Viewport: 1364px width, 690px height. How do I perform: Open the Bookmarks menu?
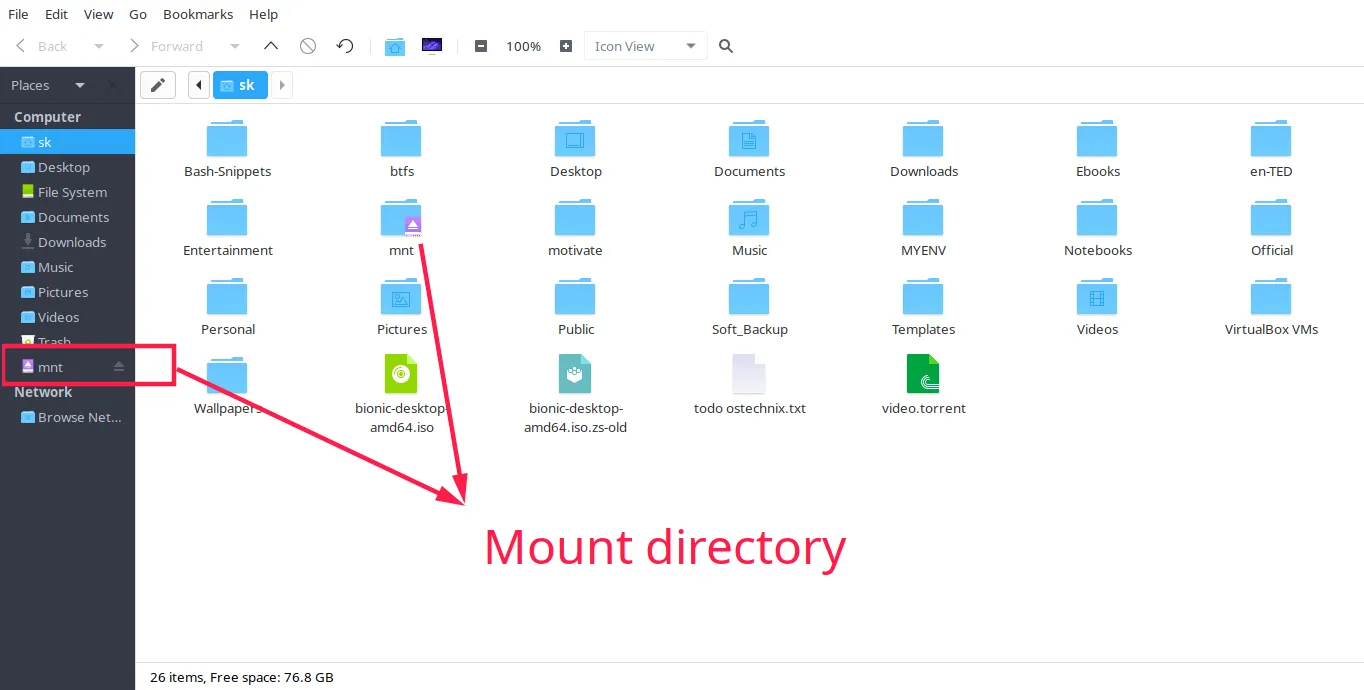[198, 14]
